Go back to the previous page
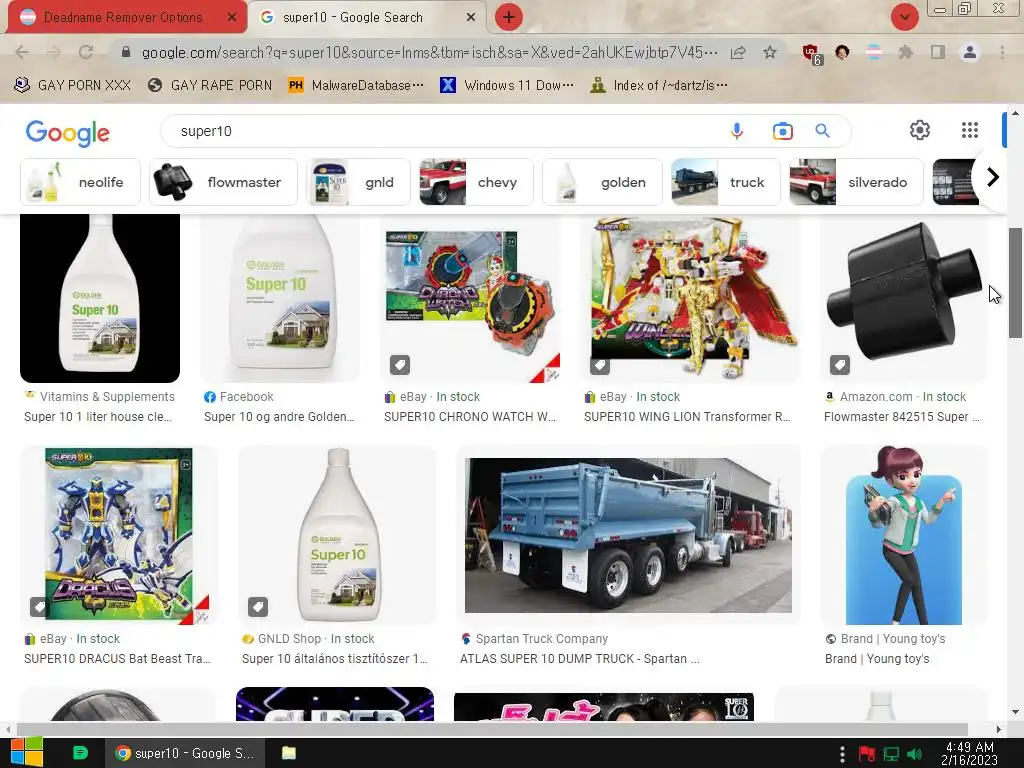 22,52
